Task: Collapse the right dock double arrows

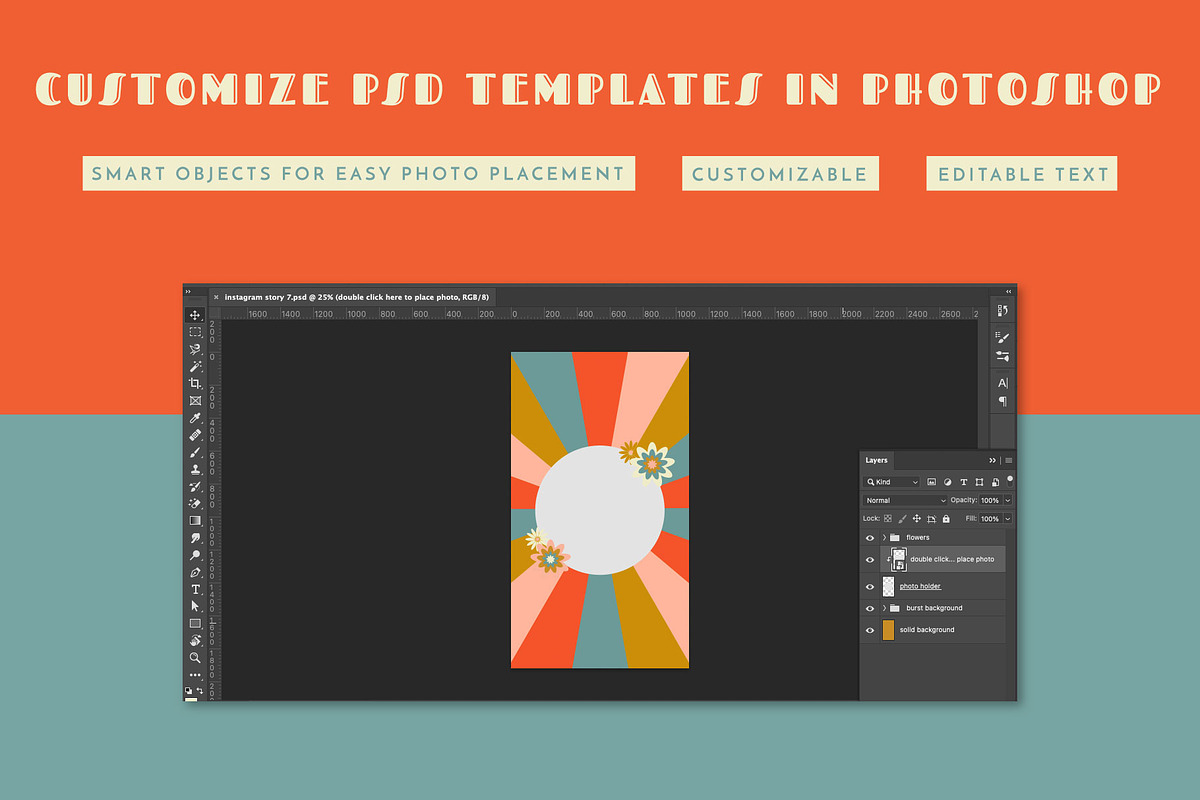Action: pos(1009,292)
